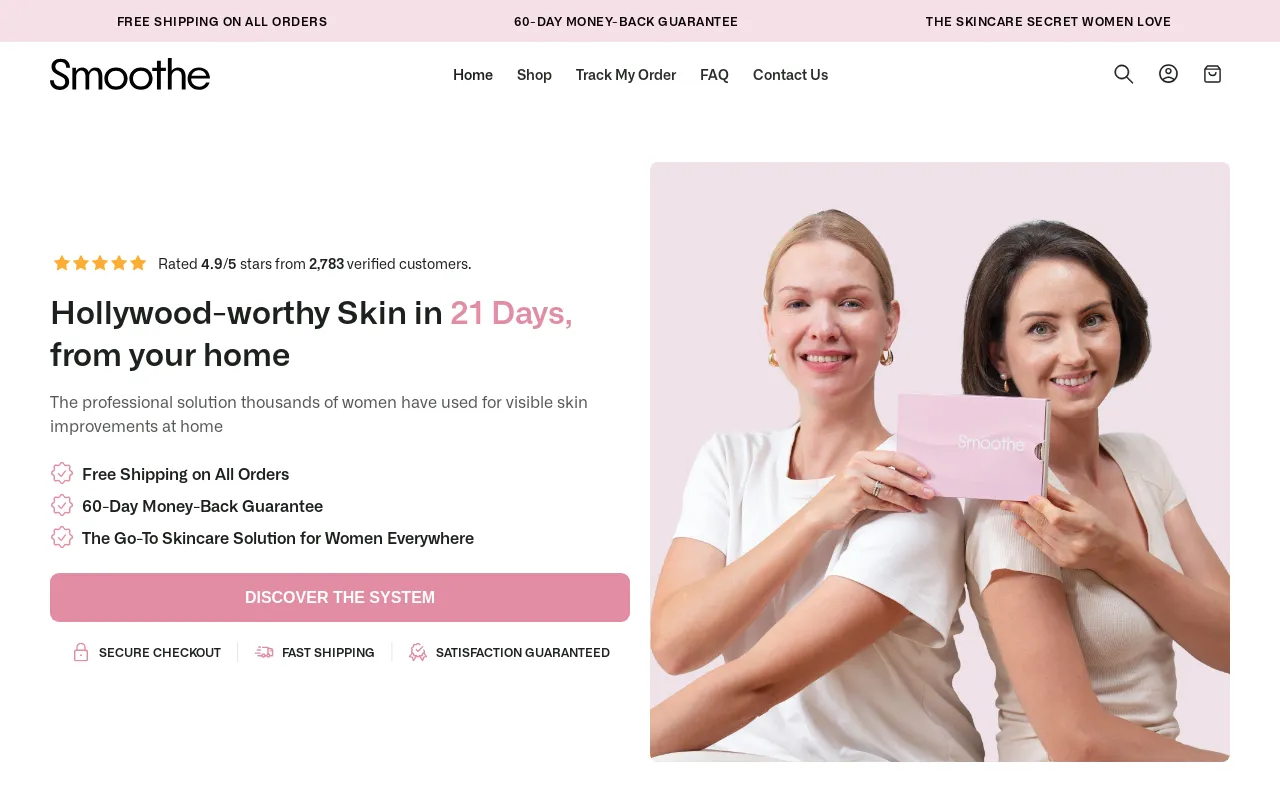
Task: Open the account profile icon
Action: pyautogui.click(x=1168, y=74)
